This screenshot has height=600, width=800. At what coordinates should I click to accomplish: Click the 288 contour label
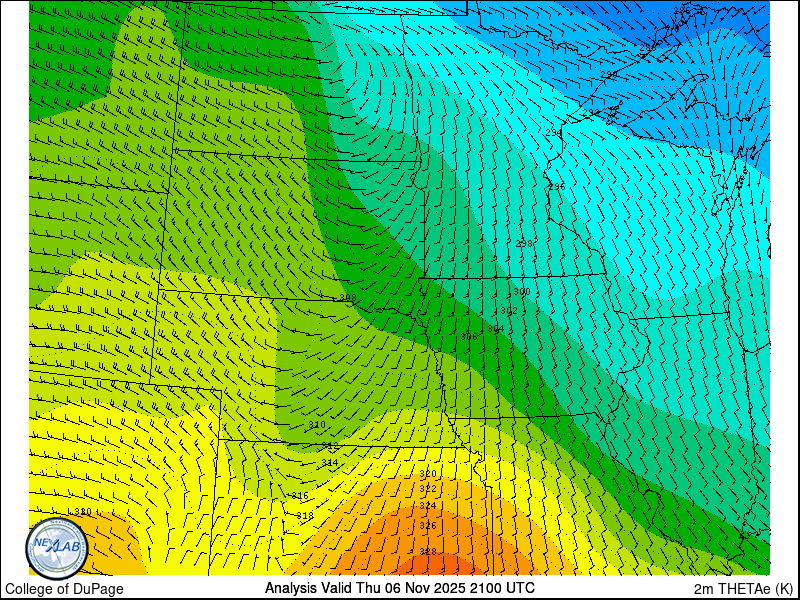click(x=648, y=47)
